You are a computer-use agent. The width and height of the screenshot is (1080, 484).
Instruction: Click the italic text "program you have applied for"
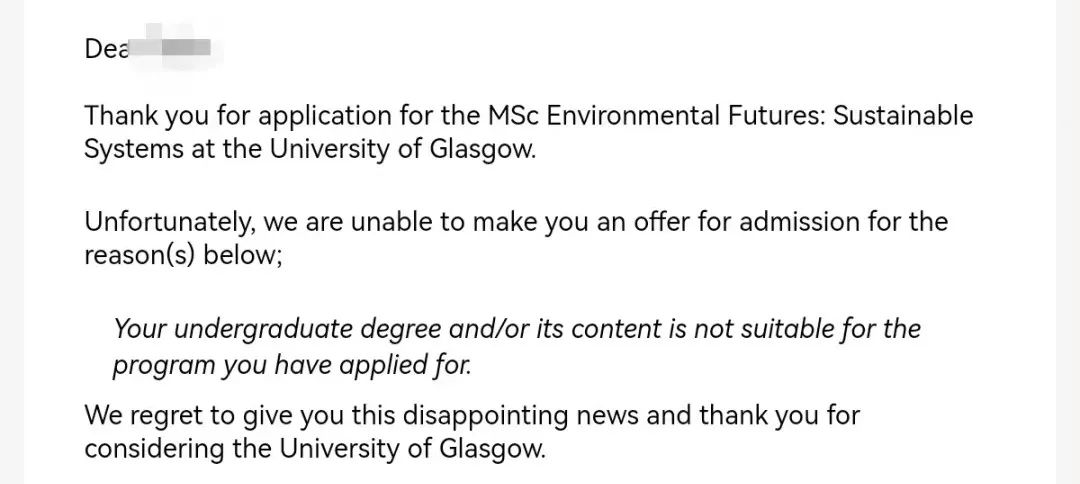pyautogui.click(x=291, y=365)
